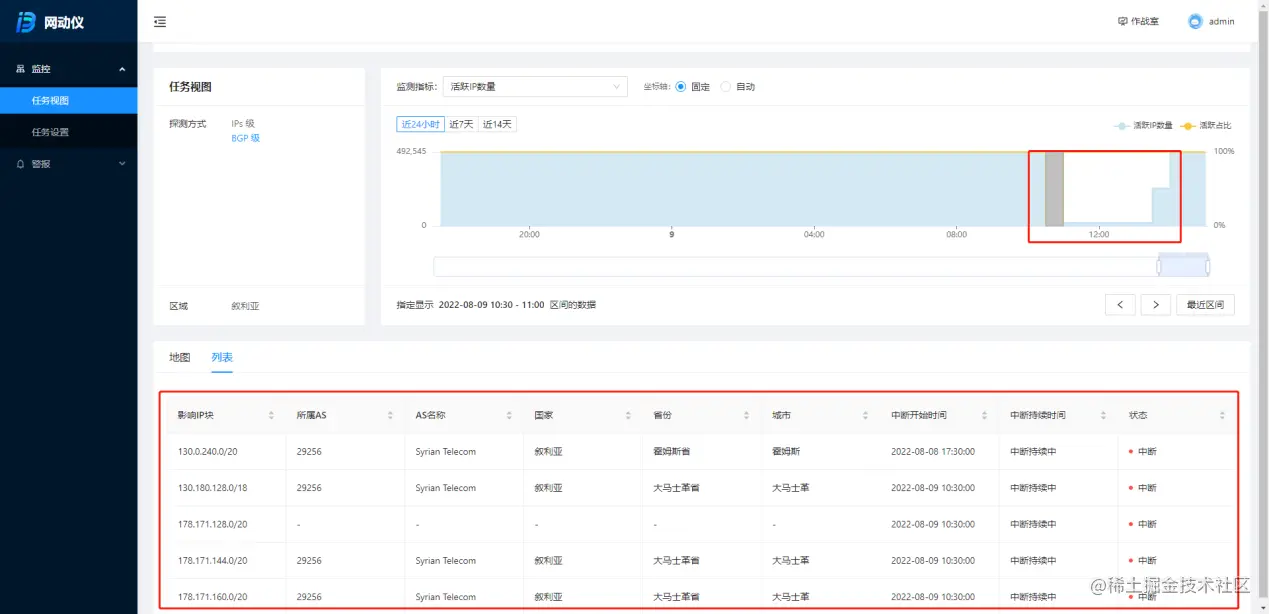Click the 178.171.128.0/20 IP block cell

point(212,524)
